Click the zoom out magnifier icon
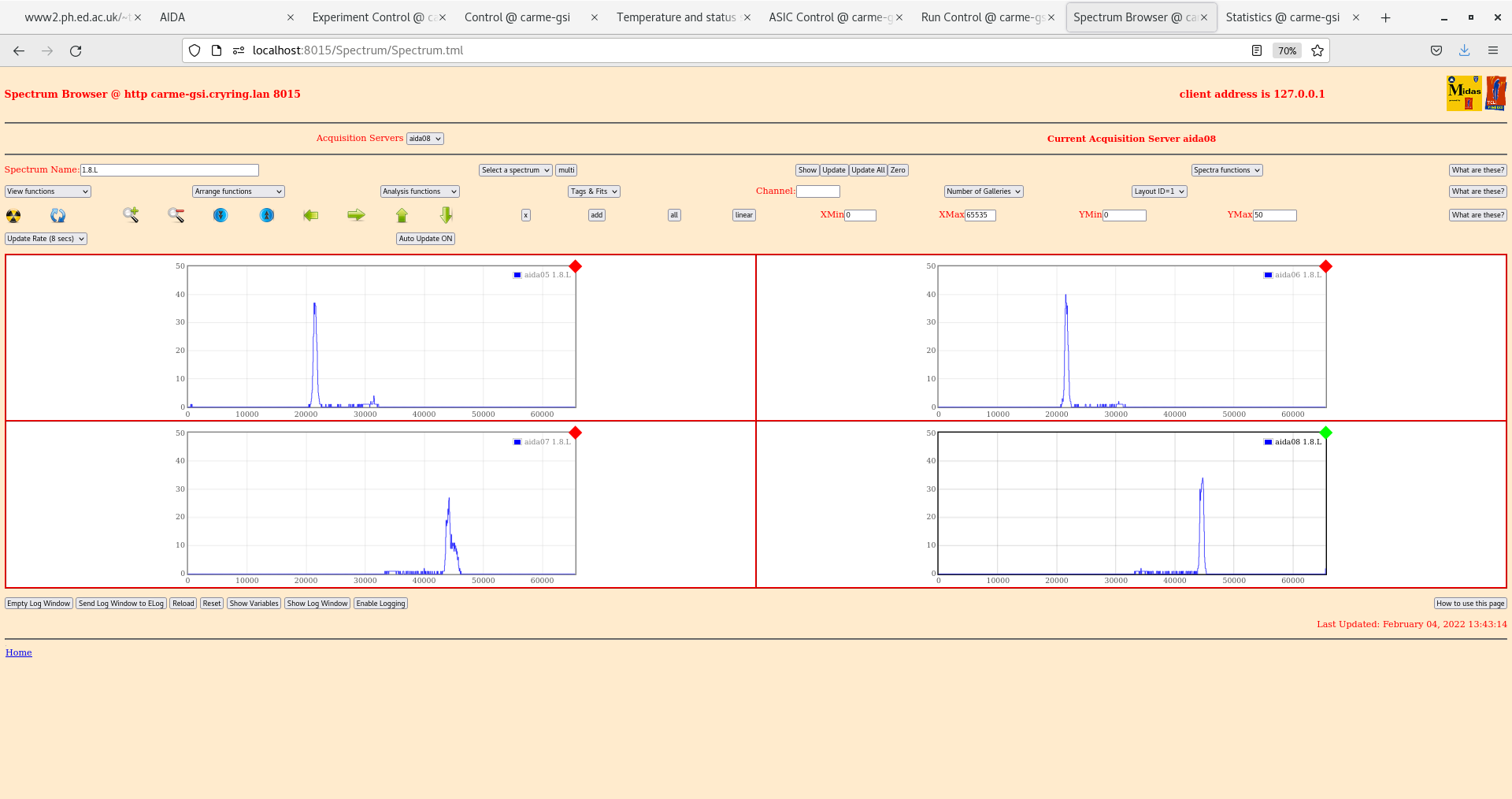Viewport: 1512px width, 799px height. click(176, 214)
